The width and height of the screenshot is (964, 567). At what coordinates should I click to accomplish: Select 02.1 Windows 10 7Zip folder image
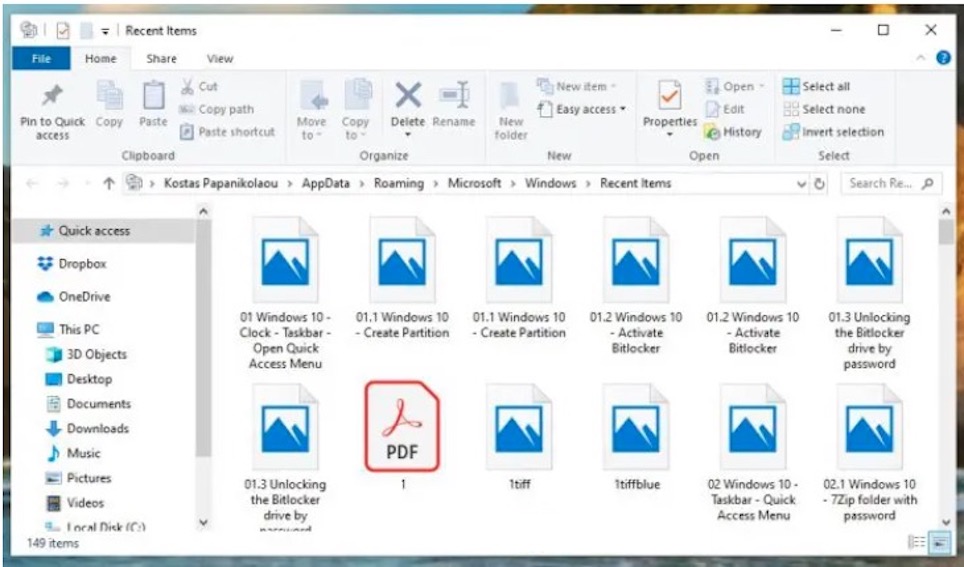point(869,453)
